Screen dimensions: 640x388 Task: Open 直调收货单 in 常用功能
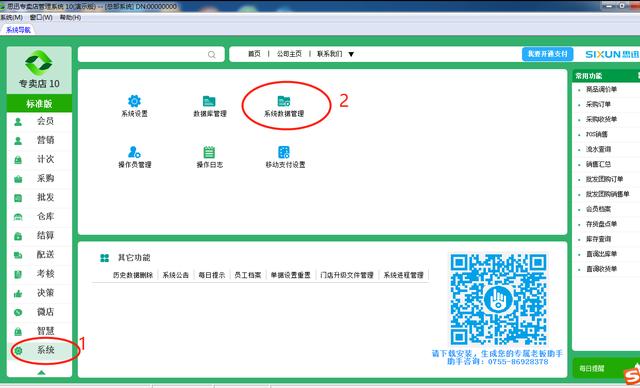(x=602, y=269)
